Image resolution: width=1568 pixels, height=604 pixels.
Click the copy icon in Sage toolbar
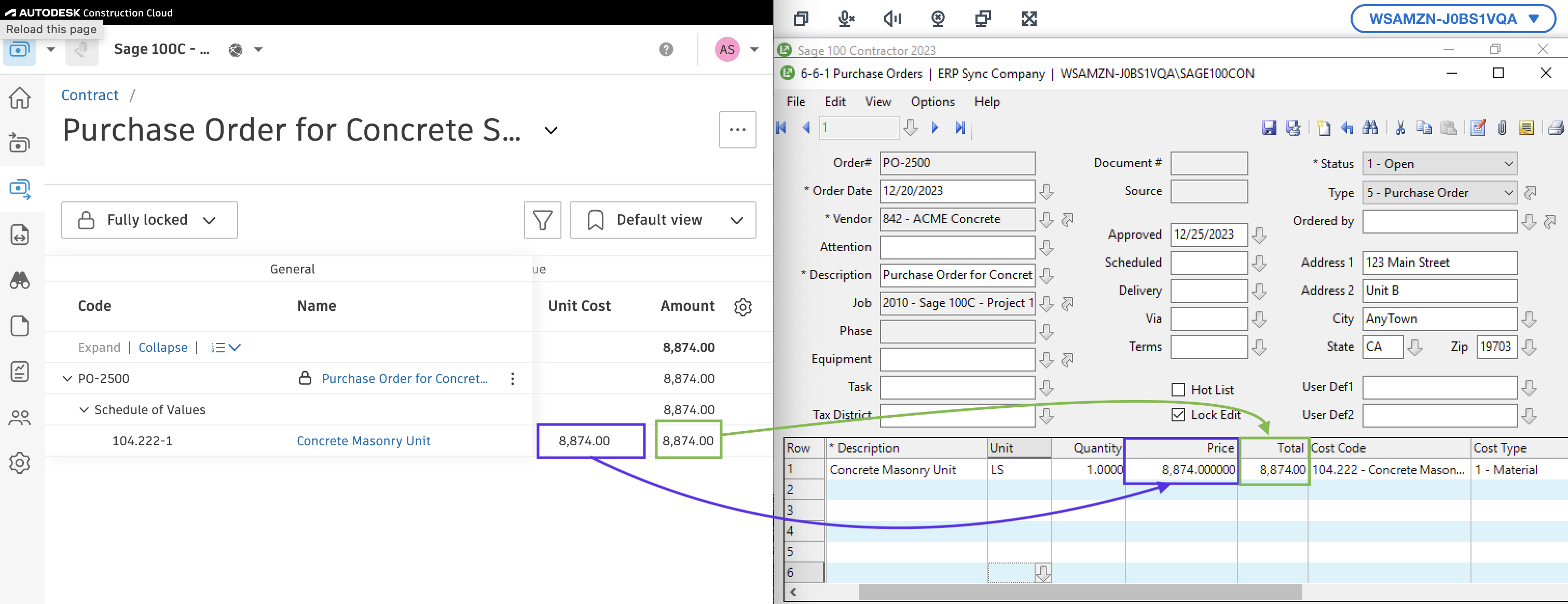[1424, 128]
